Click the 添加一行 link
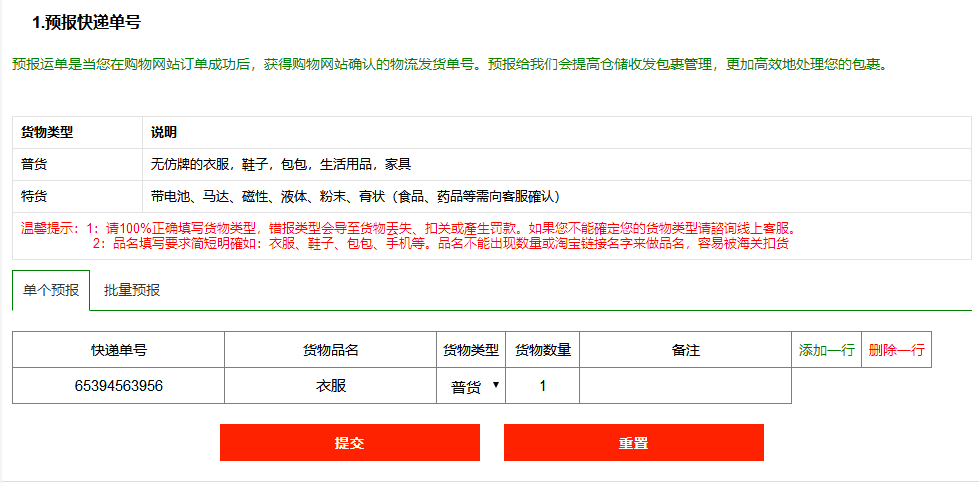The width and height of the screenshot is (979, 483). [x=826, y=350]
